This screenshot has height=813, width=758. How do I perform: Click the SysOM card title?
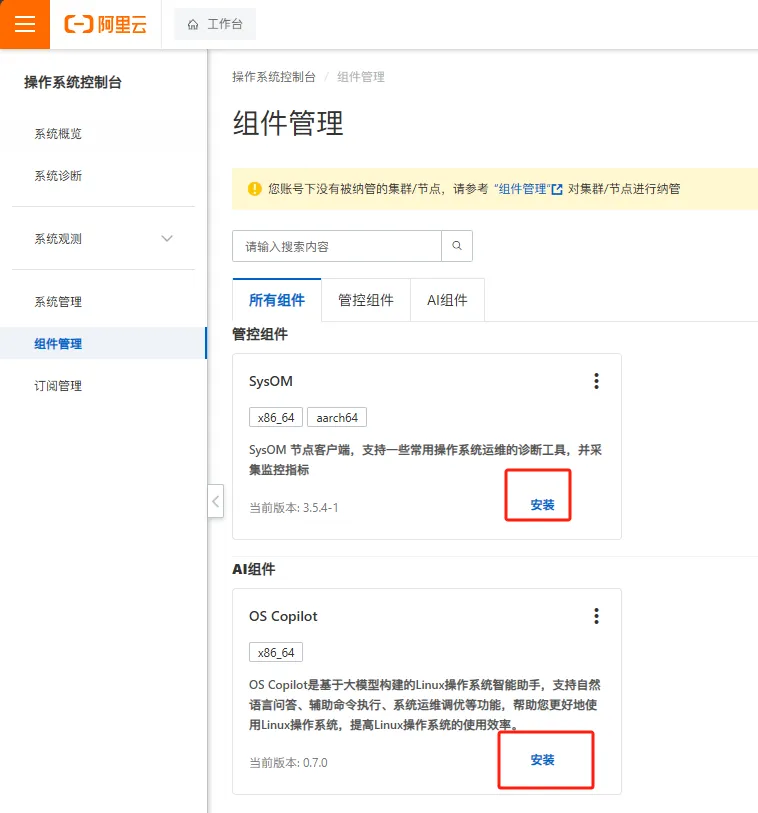pyautogui.click(x=271, y=381)
